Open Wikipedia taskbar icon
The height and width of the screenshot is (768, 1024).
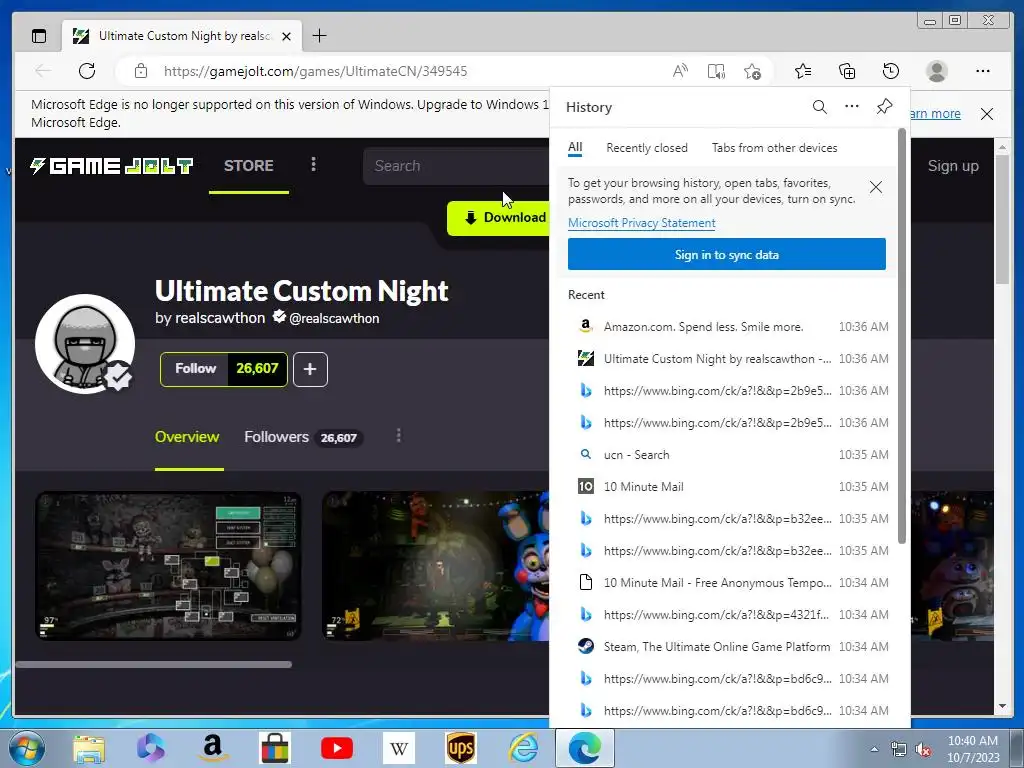[x=398, y=748]
